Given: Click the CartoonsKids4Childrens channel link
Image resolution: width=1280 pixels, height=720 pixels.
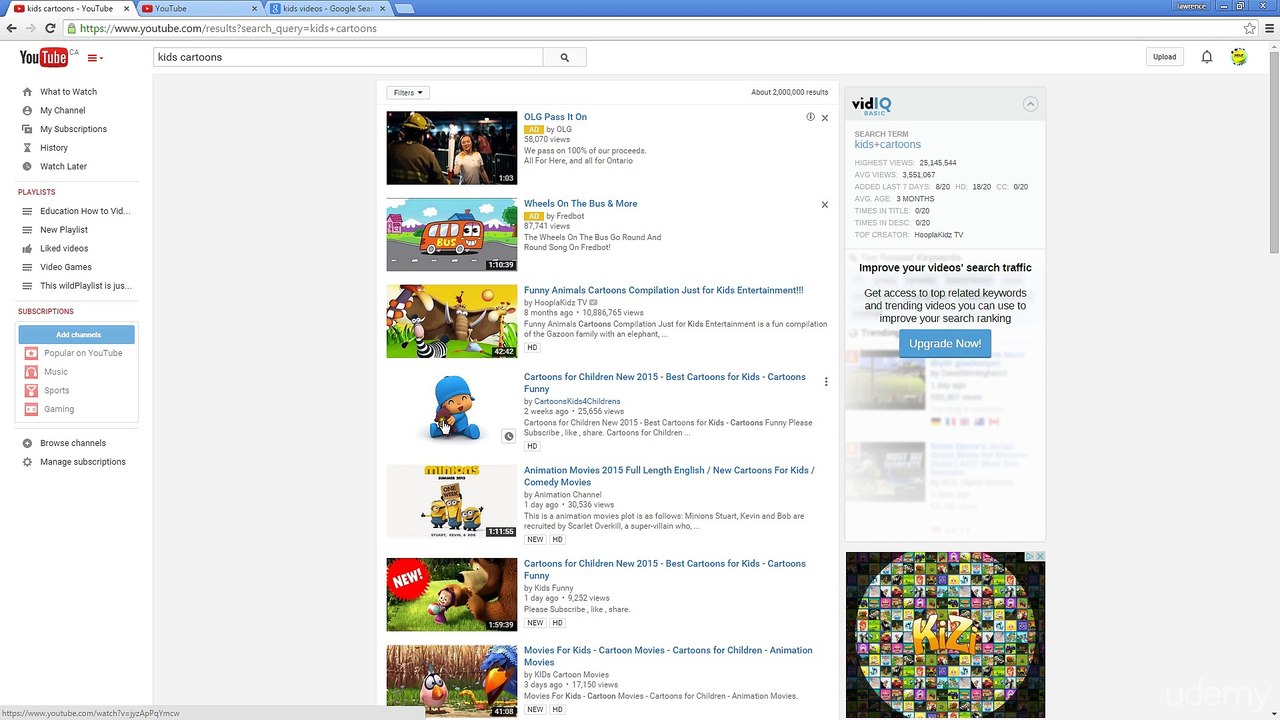Looking at the screenshot, I should (x=577, y=401).
